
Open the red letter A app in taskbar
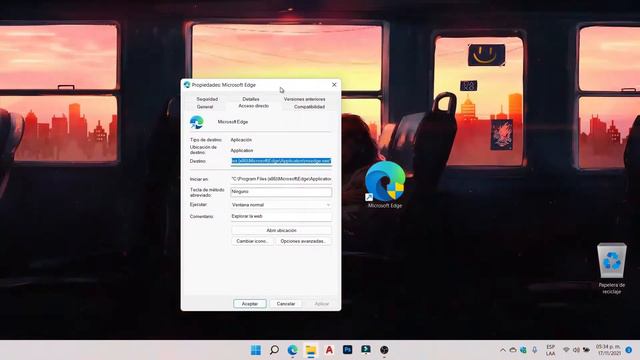pos(329,350)
